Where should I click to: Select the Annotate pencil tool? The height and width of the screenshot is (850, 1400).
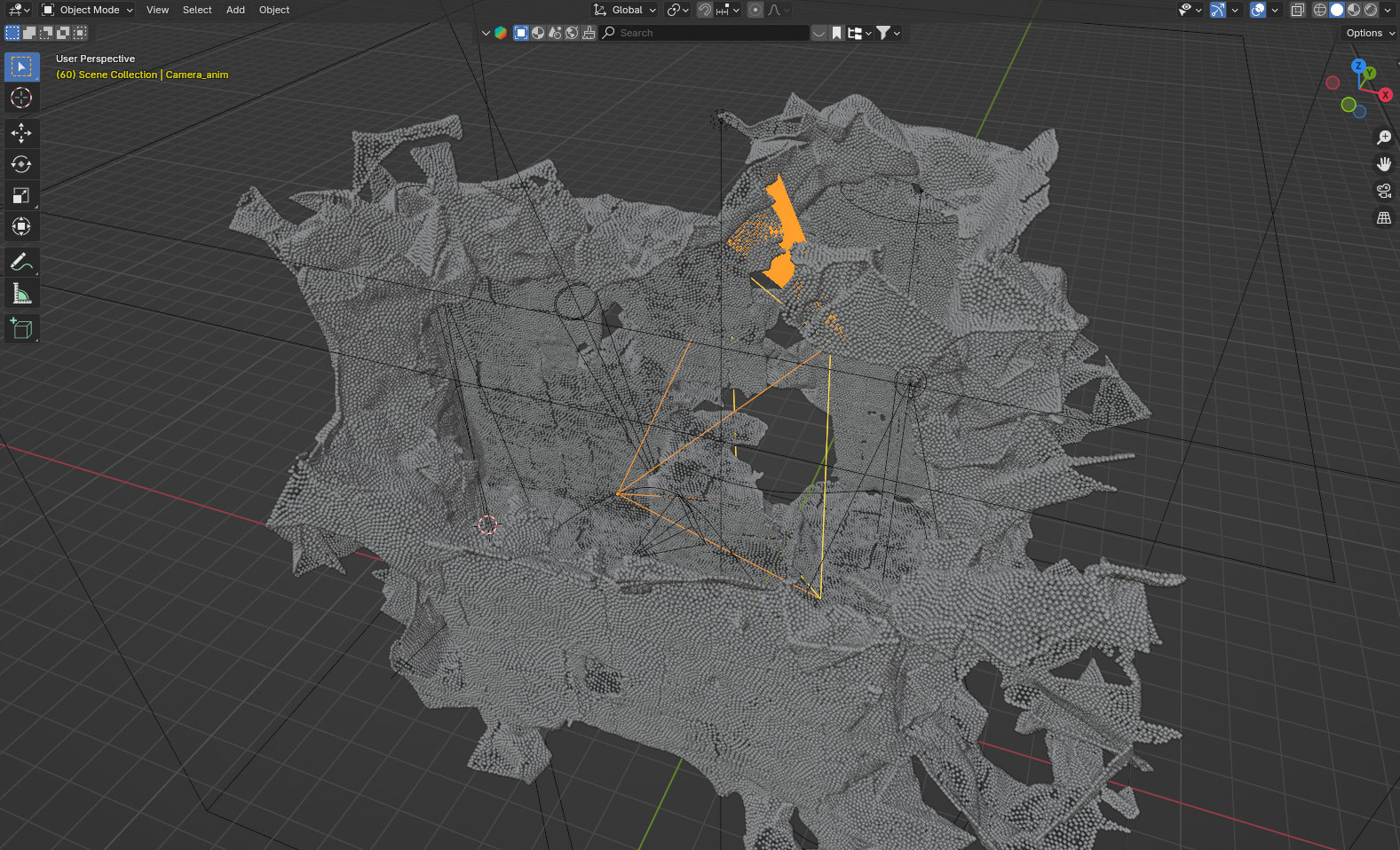coord(21,262)
